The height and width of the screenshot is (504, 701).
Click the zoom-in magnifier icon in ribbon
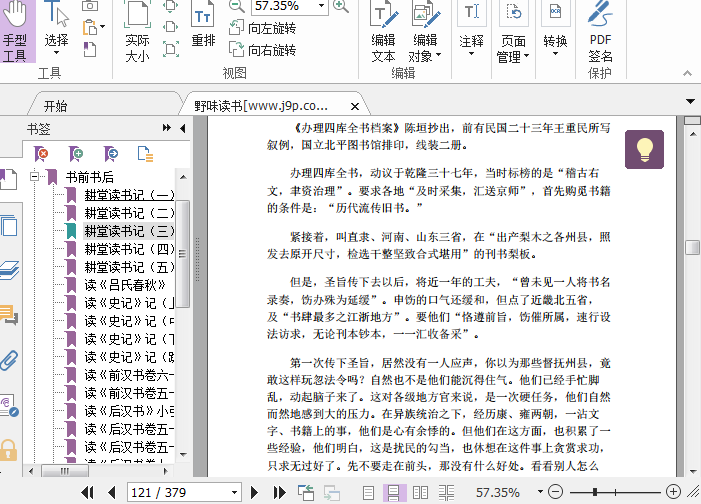click(x=341, y=6)
